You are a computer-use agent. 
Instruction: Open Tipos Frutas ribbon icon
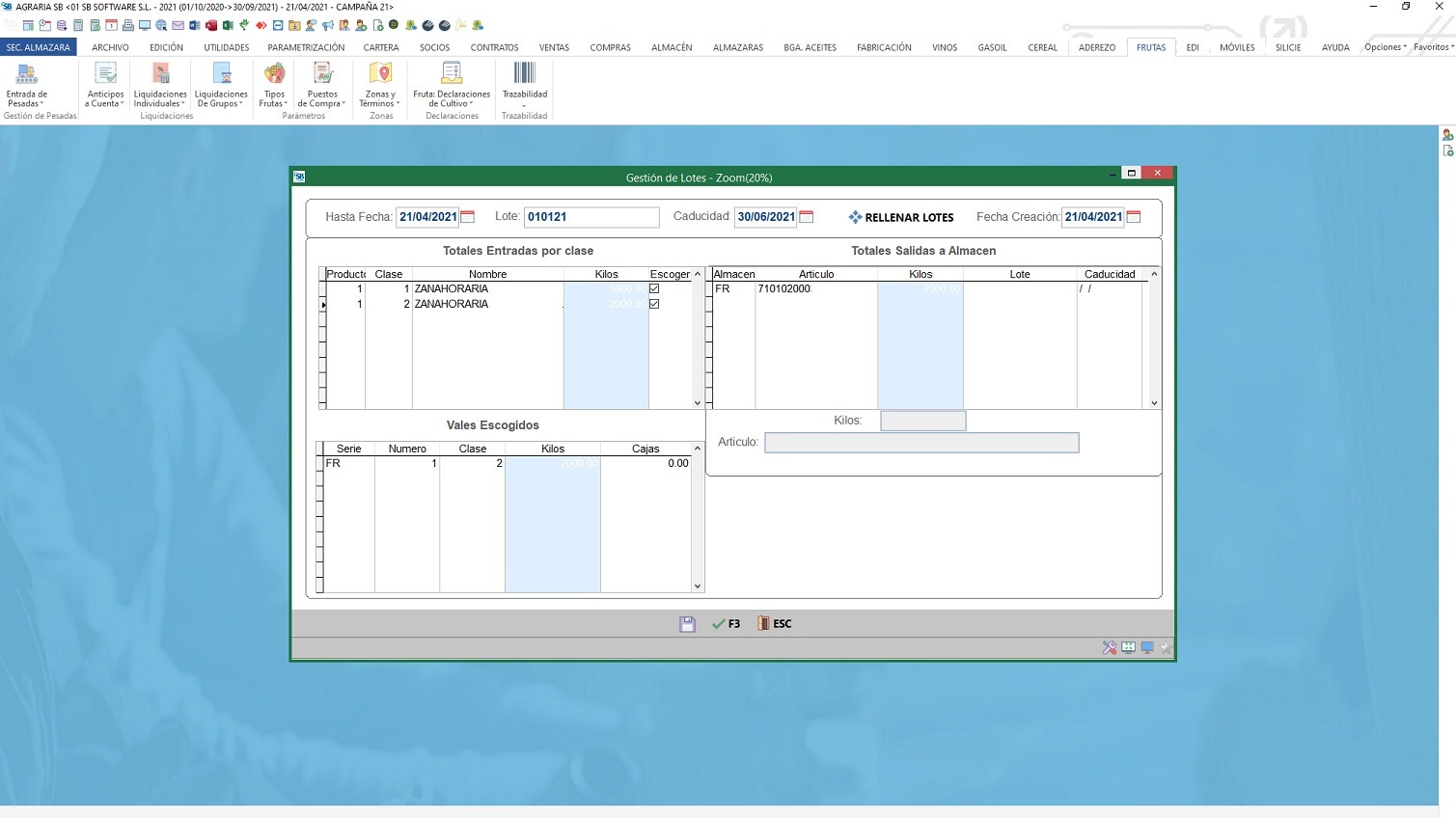tap(275, 74)
